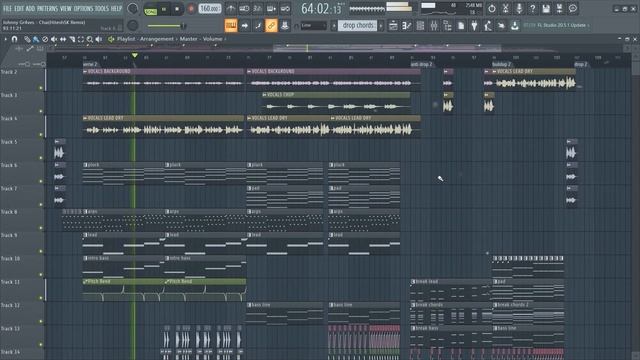Viewport: 640px width, 360px height.
Task: Click the scissors audio editor icon
Action: pyautogui.click(x=505, y=8)
